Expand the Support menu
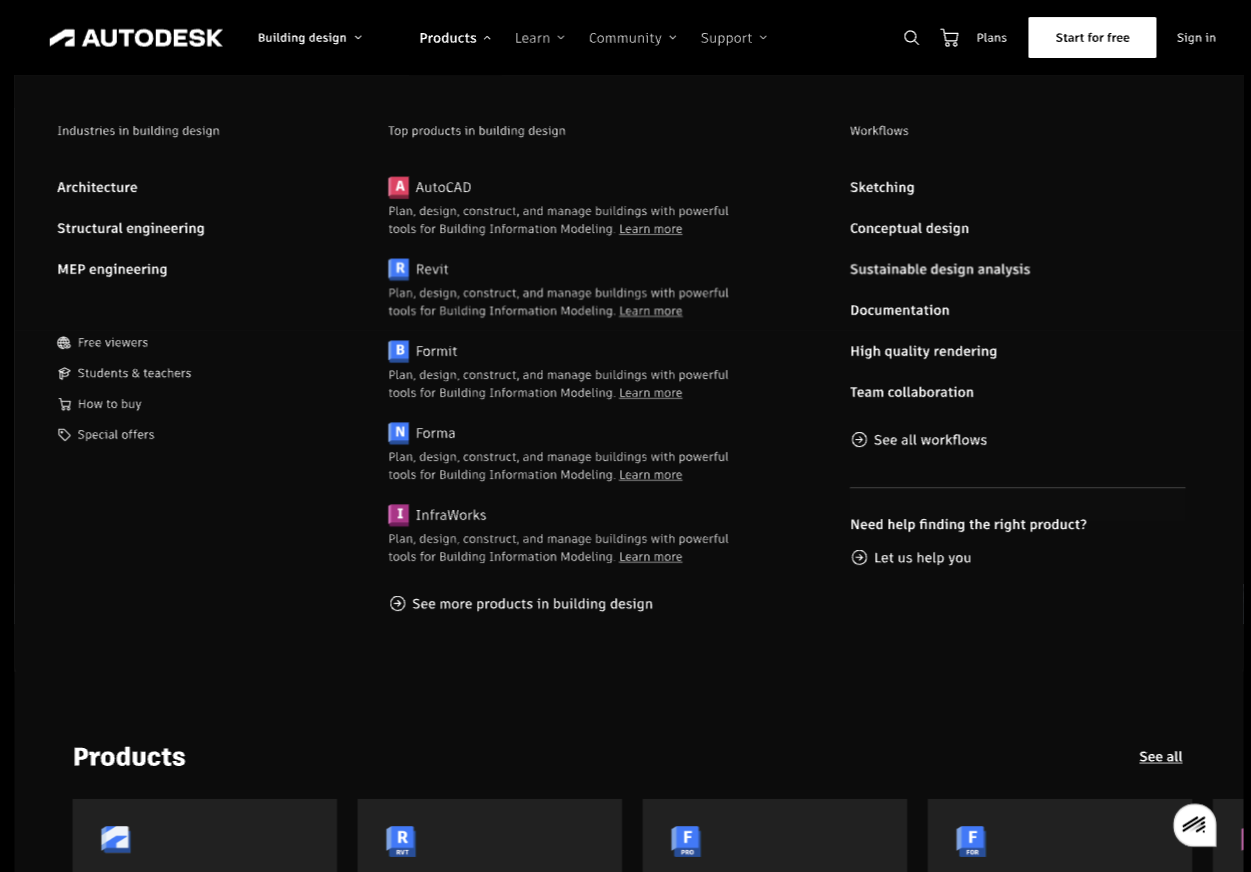 [734, 38]
